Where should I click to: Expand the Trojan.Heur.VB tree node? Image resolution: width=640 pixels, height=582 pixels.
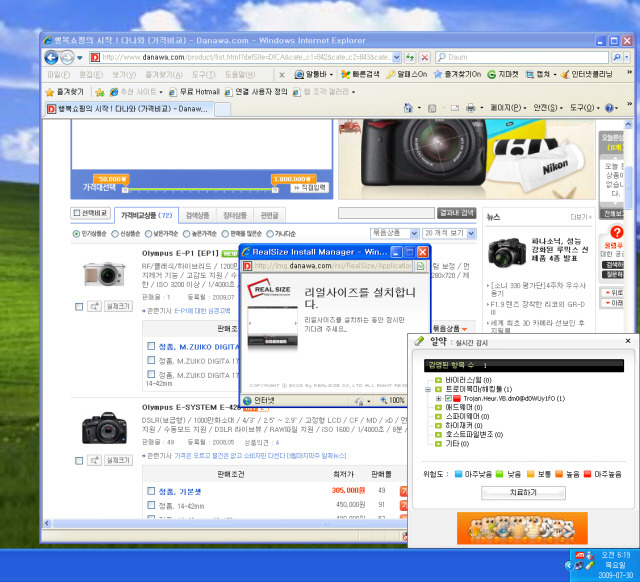[438, 398]
